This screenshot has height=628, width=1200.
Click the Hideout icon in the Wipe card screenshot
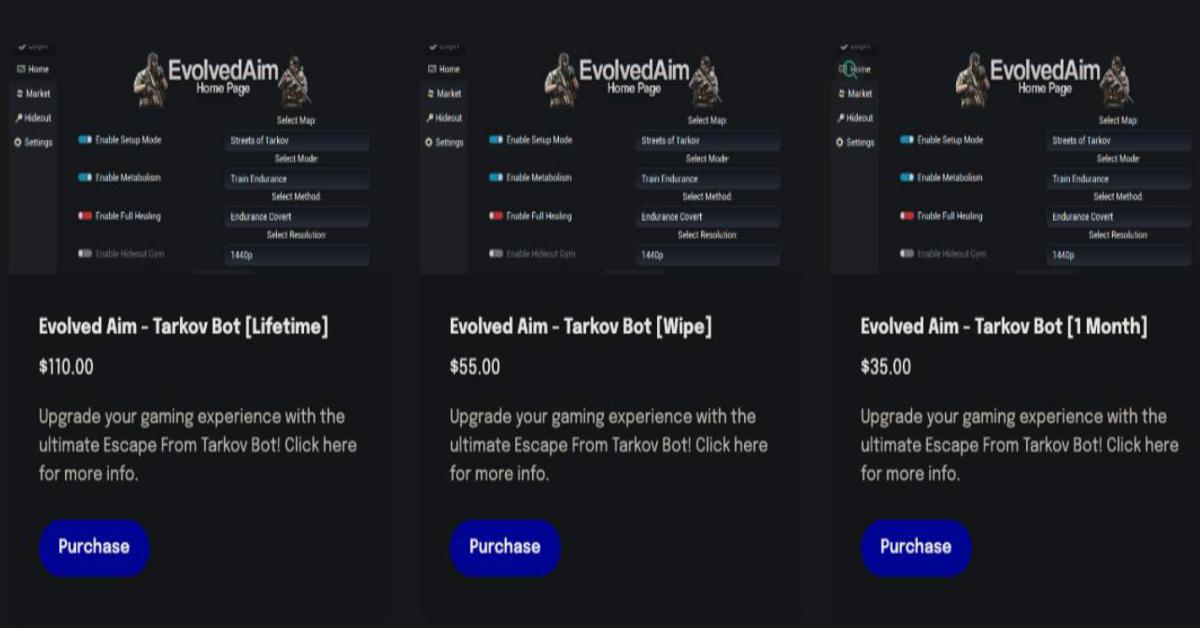tap(430, 118)
